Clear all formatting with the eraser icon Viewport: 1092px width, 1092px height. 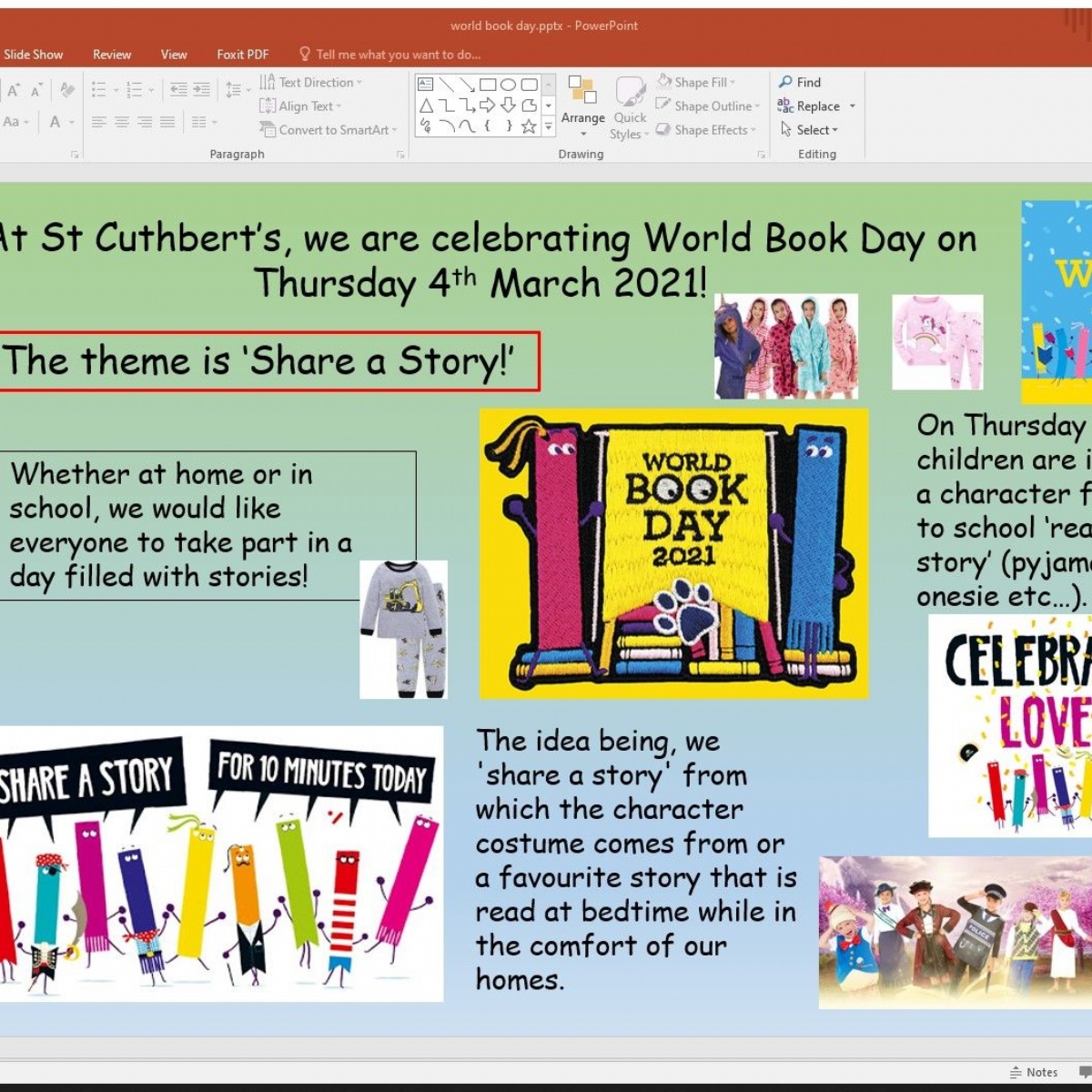tap(67, 89)
